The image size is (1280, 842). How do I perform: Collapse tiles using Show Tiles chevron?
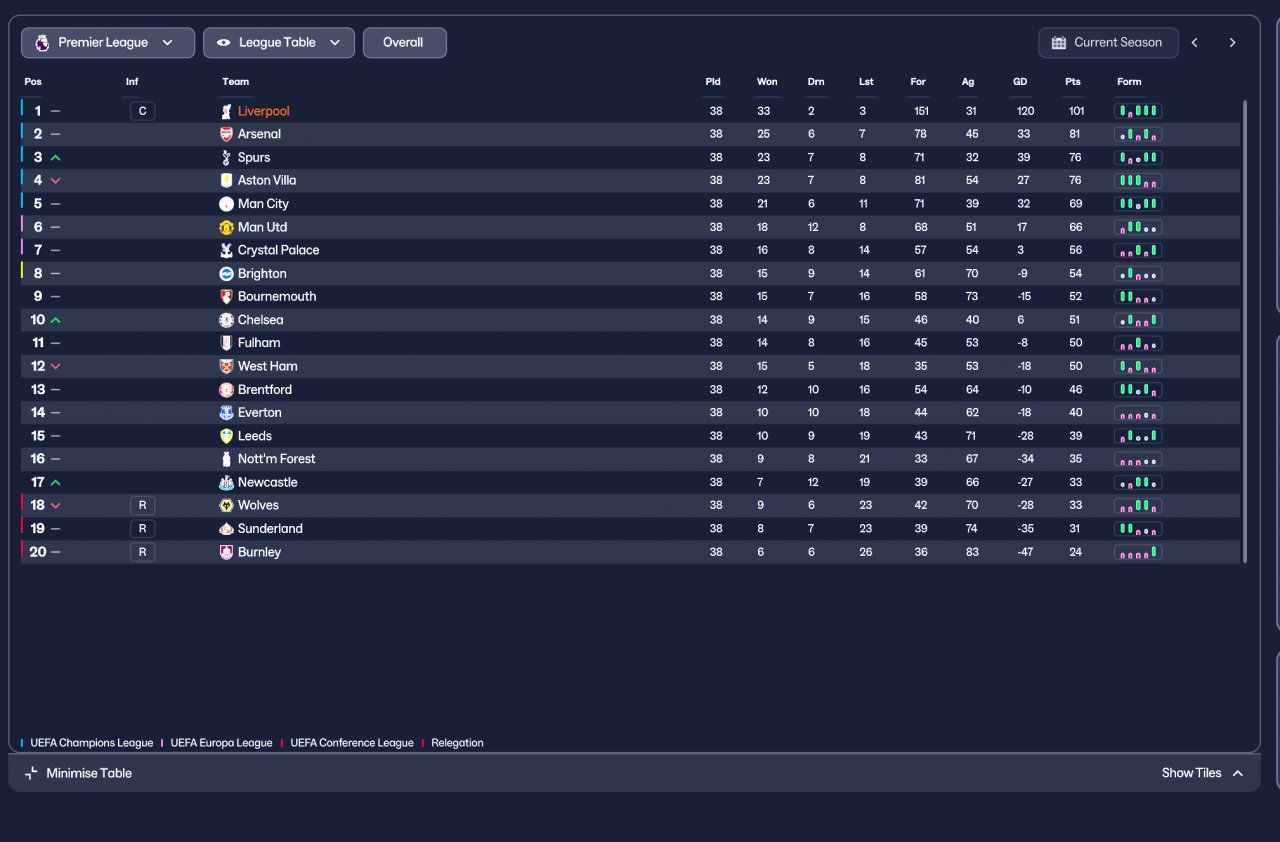tap(1238, 773)
